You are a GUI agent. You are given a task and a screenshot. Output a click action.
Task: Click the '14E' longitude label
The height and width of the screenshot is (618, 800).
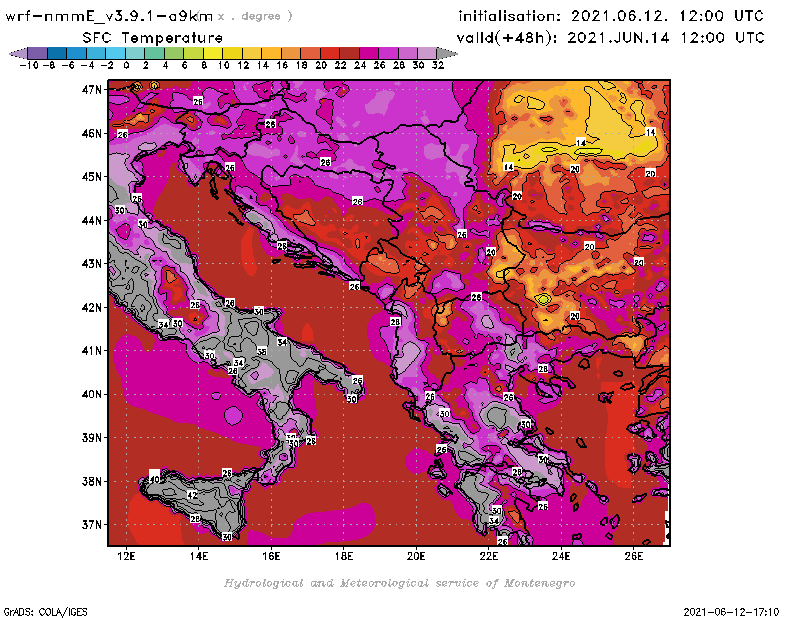coord(198,556)
